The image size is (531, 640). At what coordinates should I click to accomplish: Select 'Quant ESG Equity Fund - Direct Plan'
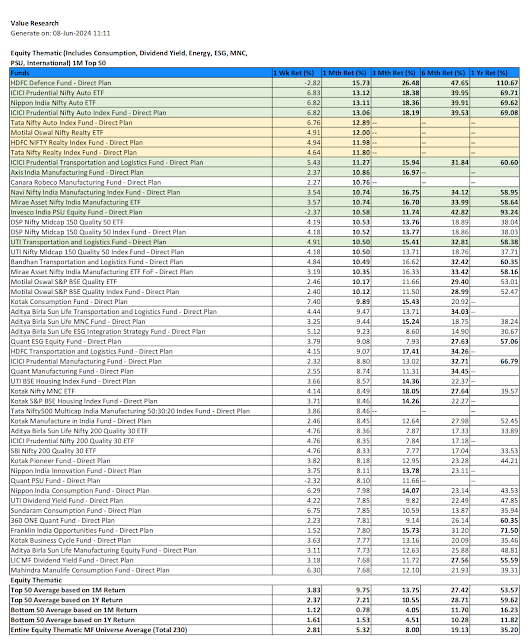coord(66,342)
